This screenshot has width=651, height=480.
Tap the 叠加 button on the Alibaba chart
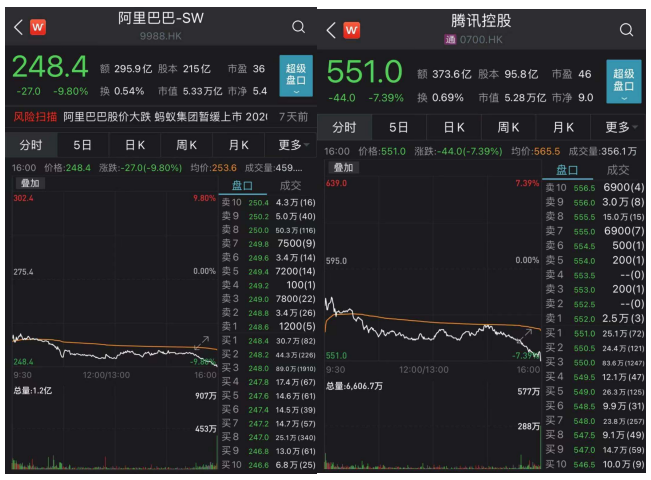point(30,183)
